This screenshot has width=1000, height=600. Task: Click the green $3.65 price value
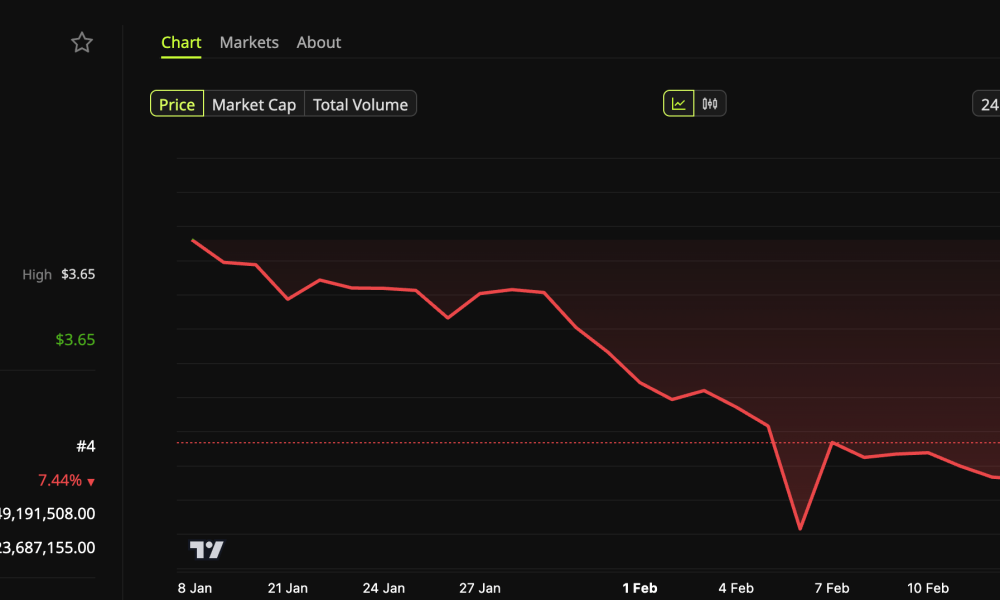coord(75,339)
